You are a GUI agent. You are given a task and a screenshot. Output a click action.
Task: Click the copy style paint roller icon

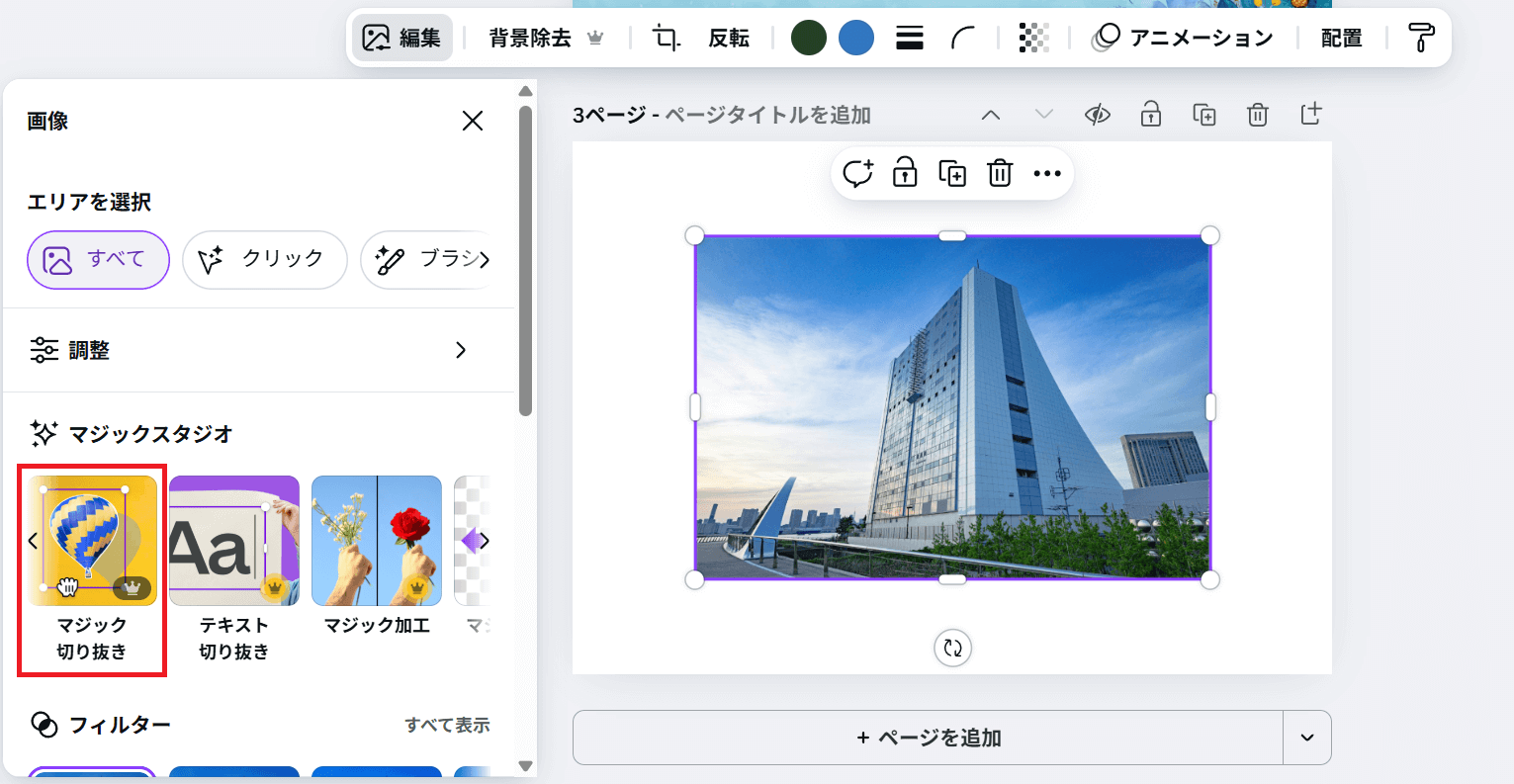pyautogui.click(x=1421, y=38)
